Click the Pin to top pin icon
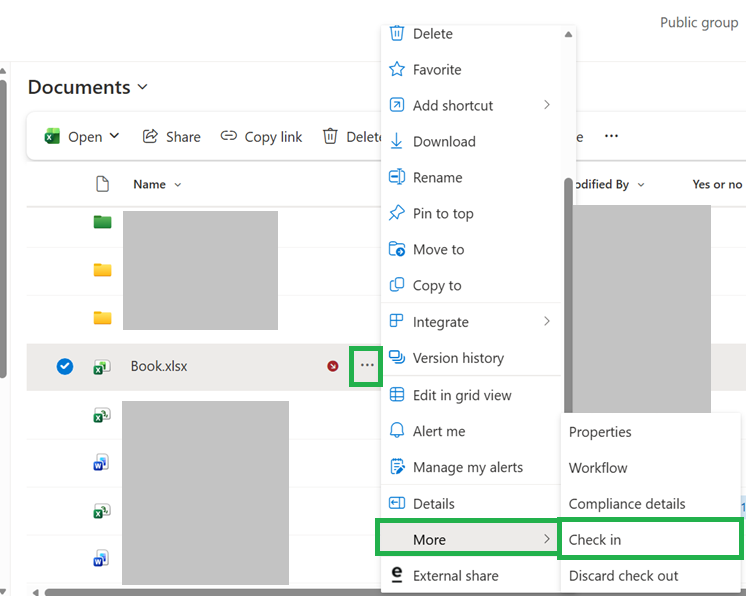The width and height of the screenshot is (746, 596). [397, 213]
